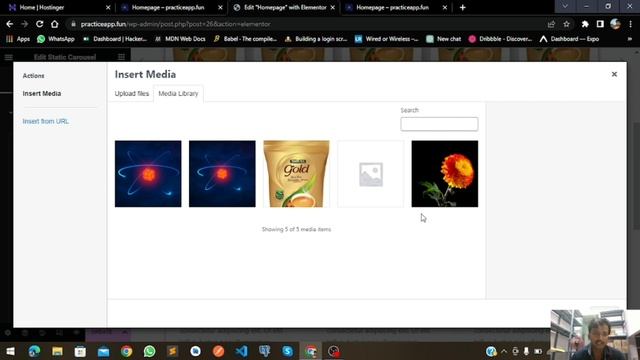Open Microsoft Store from taskbar
This screenshot has height=360, width=640.
click(80, 351)
